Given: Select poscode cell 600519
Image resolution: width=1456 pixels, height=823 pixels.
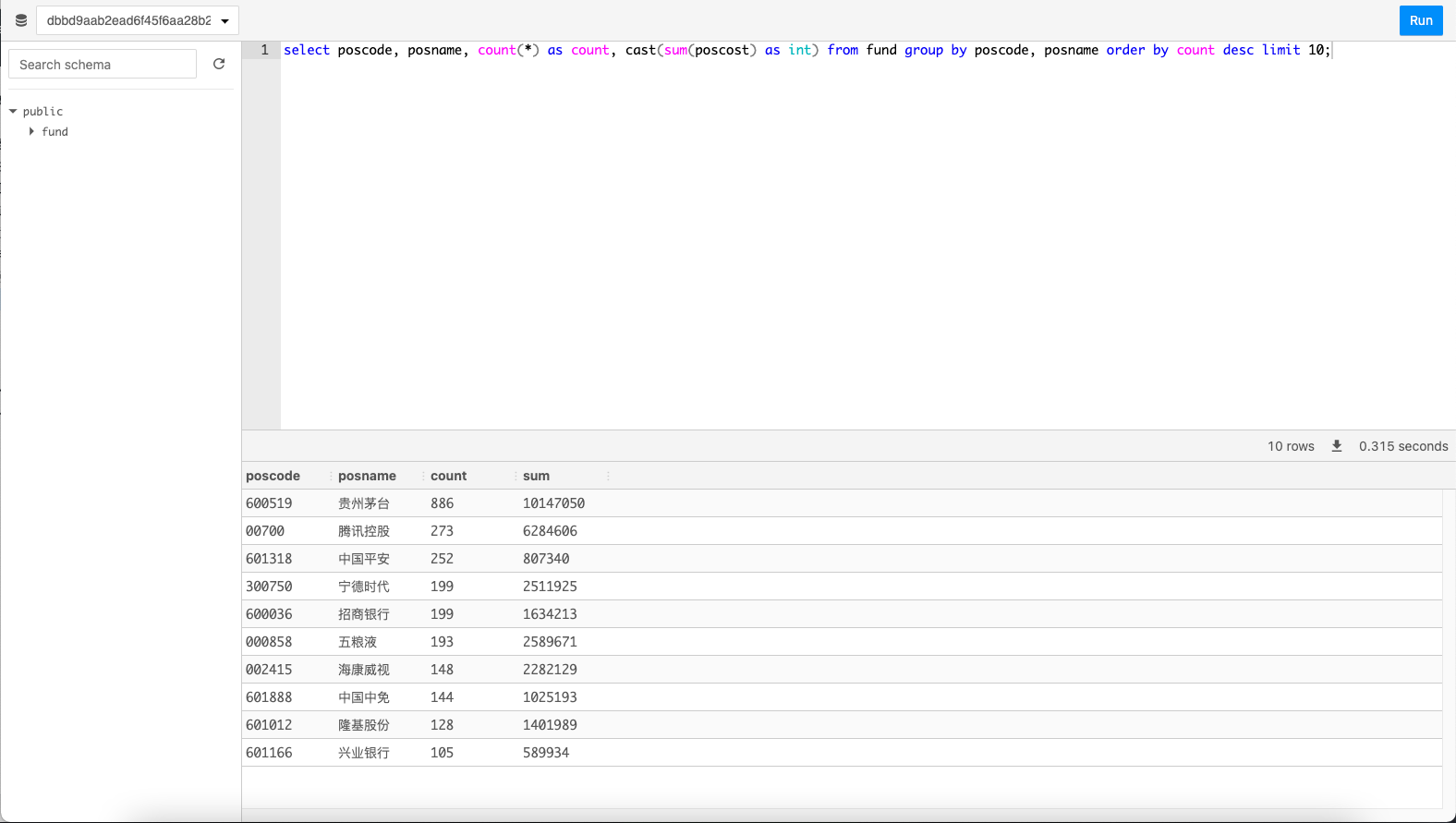Looking at the screenshot, I should pyautogui.click(x=269, y=503).
